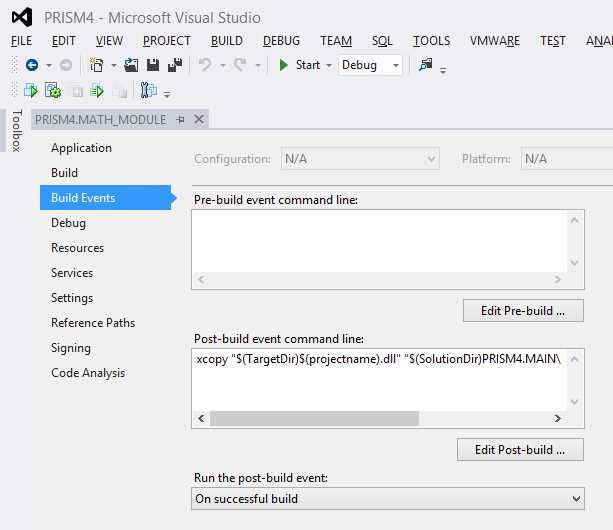613x530 pixels.
Task: Click the Save All double-floppy icon
Action: click(175, 65)
